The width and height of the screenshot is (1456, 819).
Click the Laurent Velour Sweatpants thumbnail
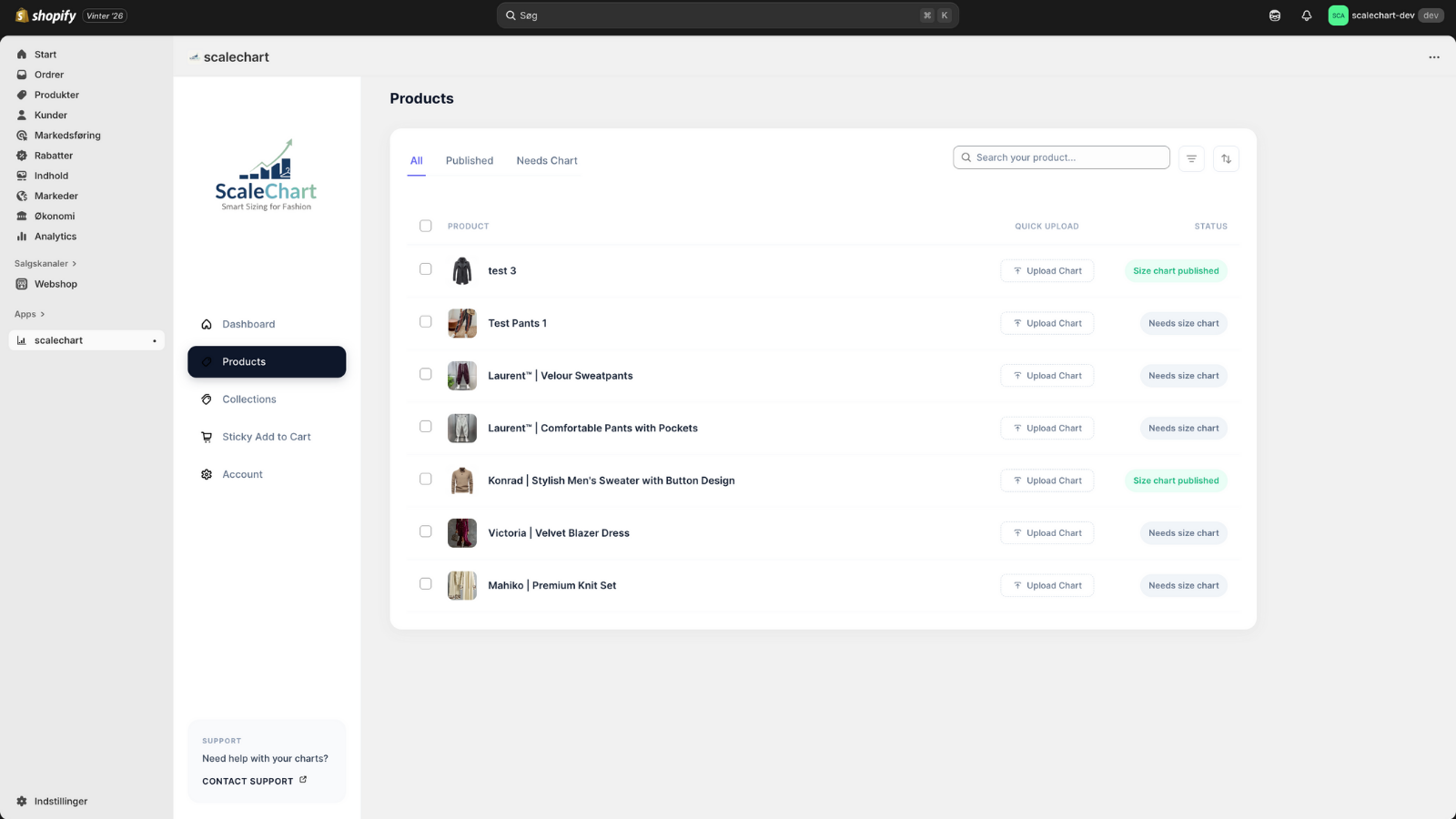[462, 376]
